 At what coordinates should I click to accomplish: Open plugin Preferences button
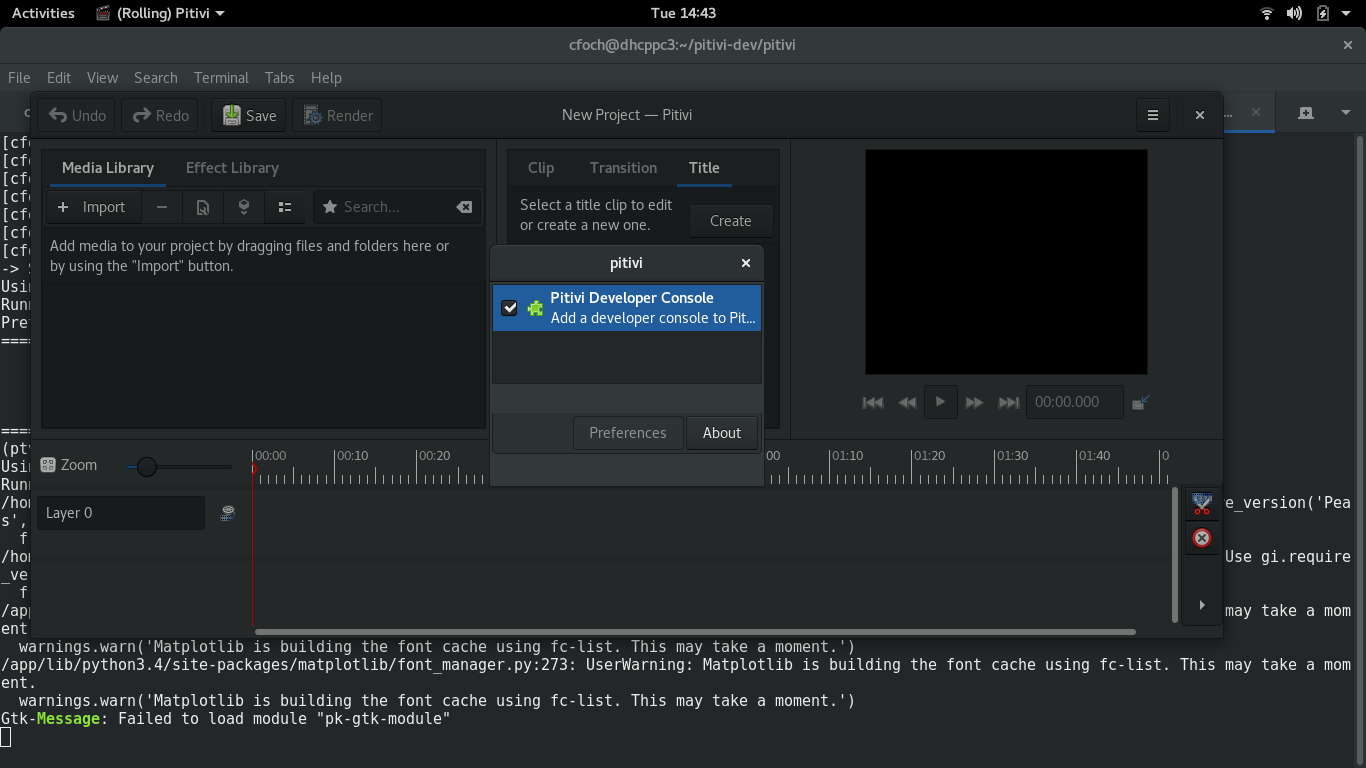[628, 433]
